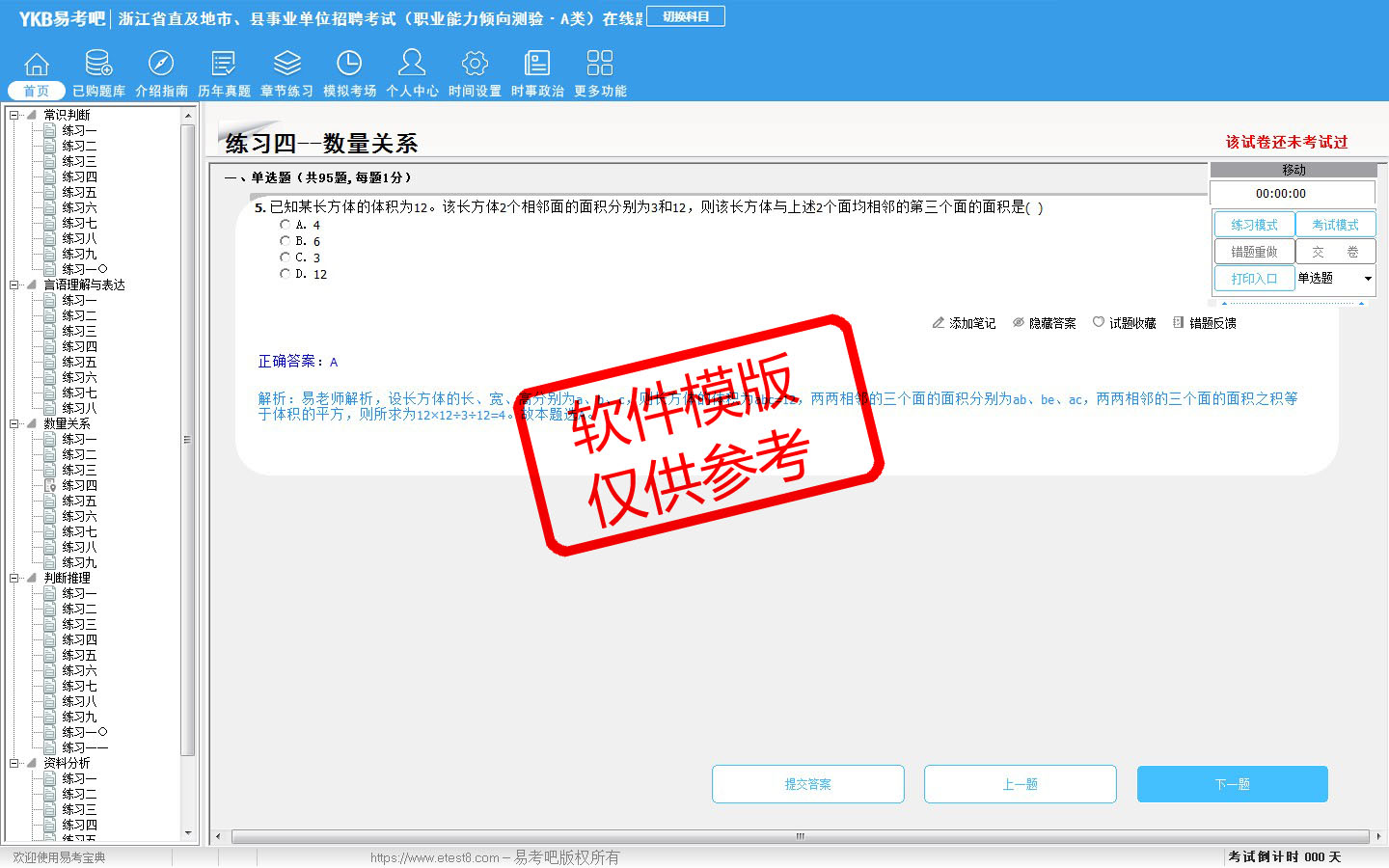Open 更多功能 grid icon

[600, 64]
